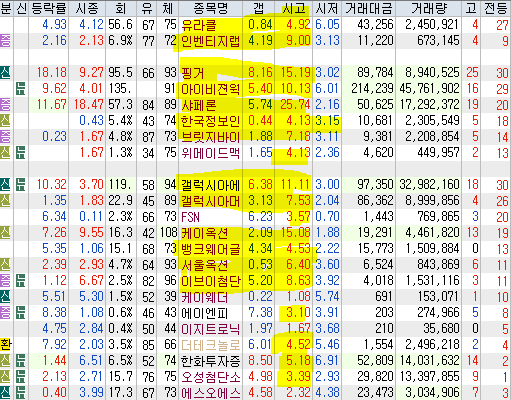Select the stock name 인벤티지랩

(210, 41)
